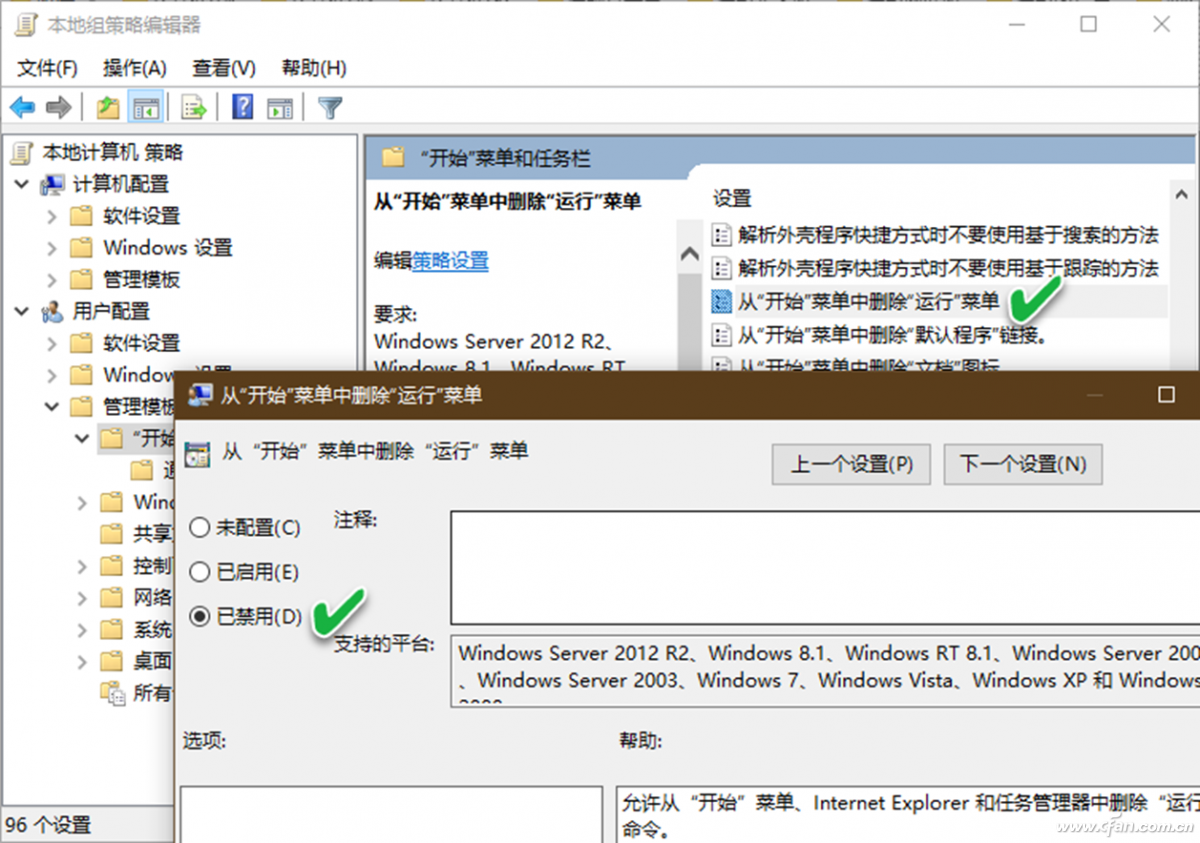This screenshot has height=843, width=1200.
Task: Open the 查看(V) menu
Action: (222, 68)
